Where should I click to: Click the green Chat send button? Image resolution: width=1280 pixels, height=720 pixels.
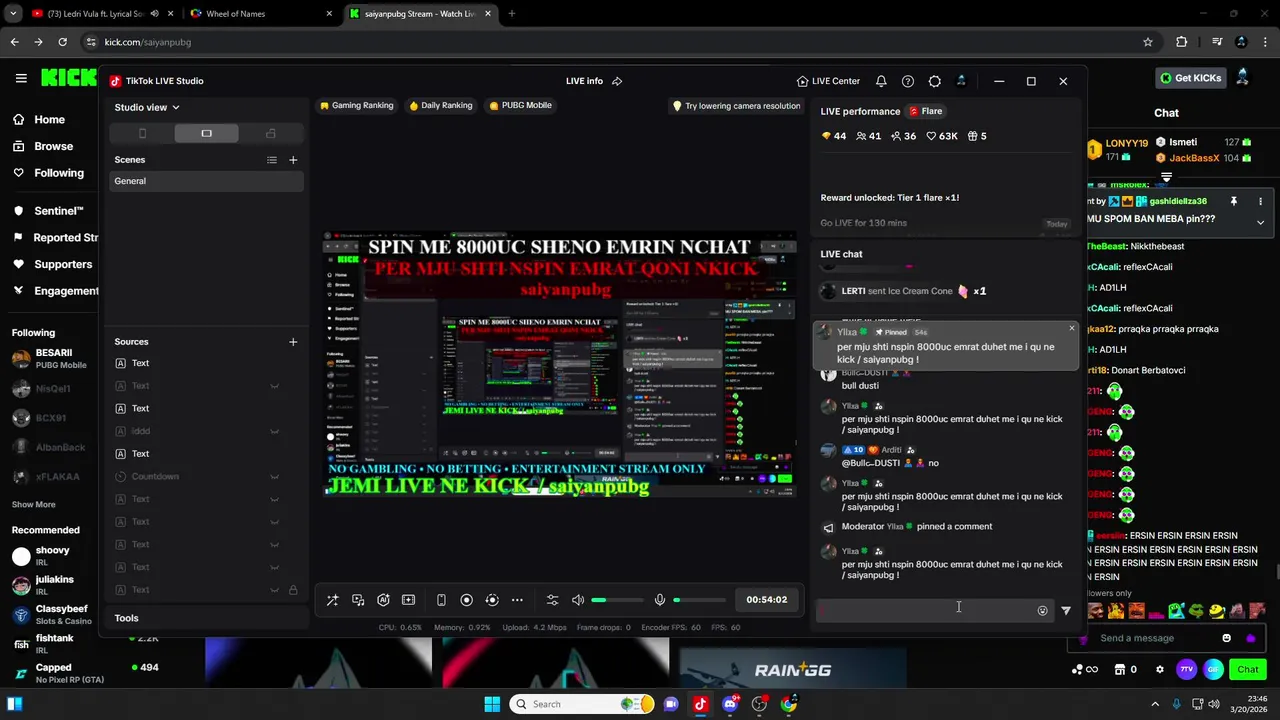tap(1248, 669)
